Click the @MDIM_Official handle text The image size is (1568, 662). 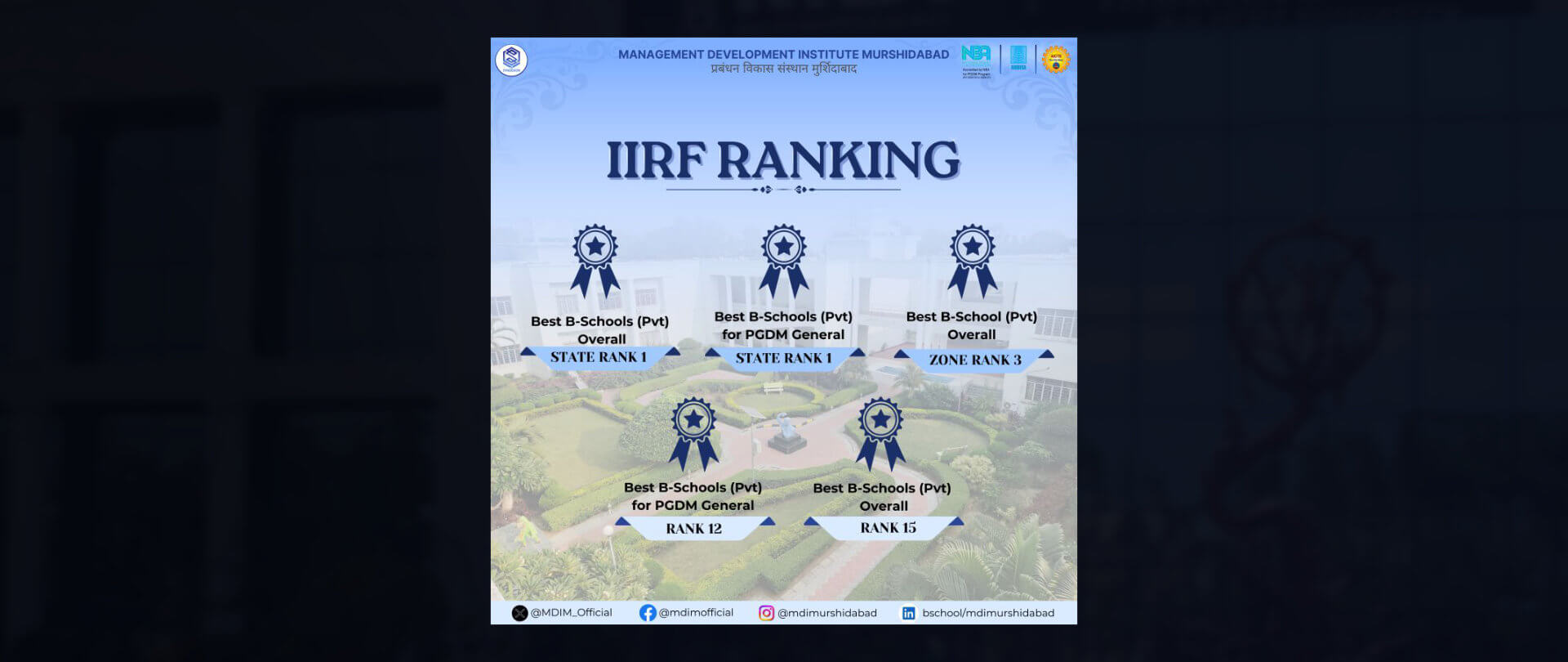571,613
